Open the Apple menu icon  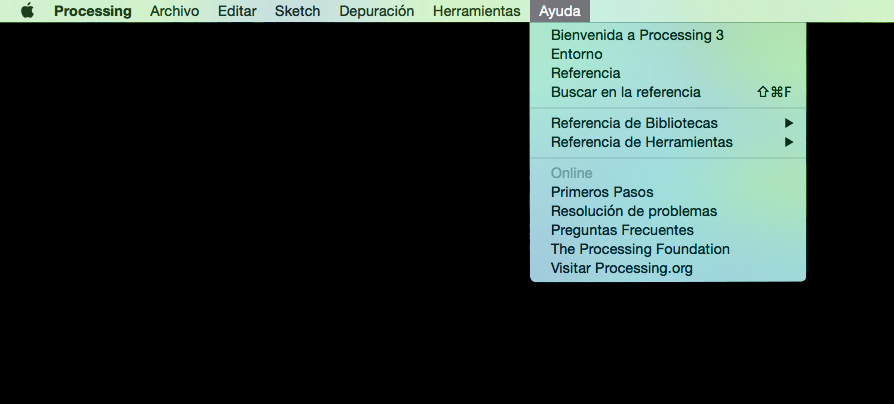[x=27, y=11]
